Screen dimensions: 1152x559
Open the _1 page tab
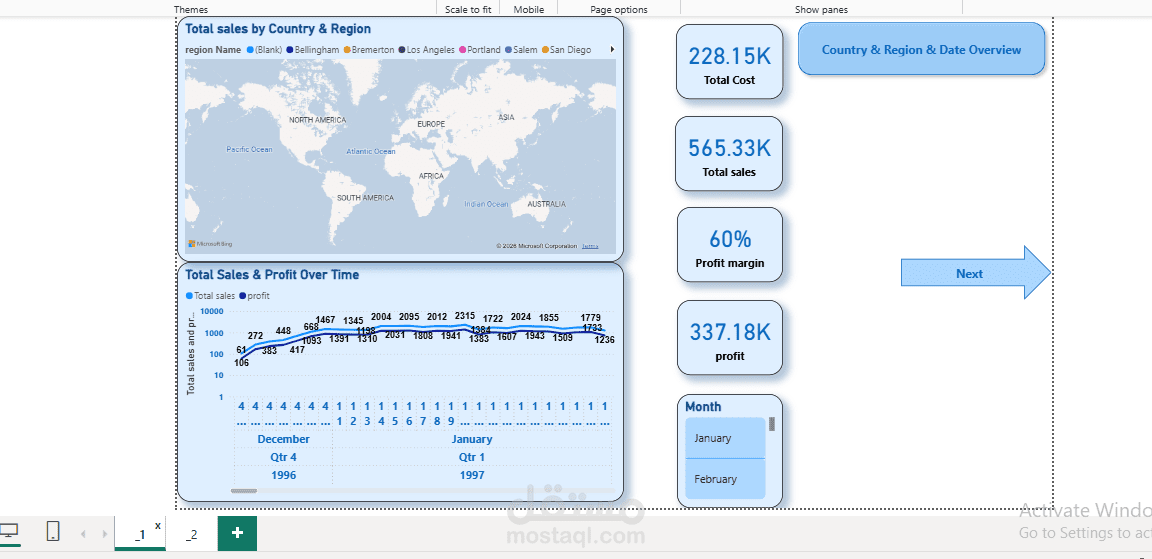pos(140,534)
